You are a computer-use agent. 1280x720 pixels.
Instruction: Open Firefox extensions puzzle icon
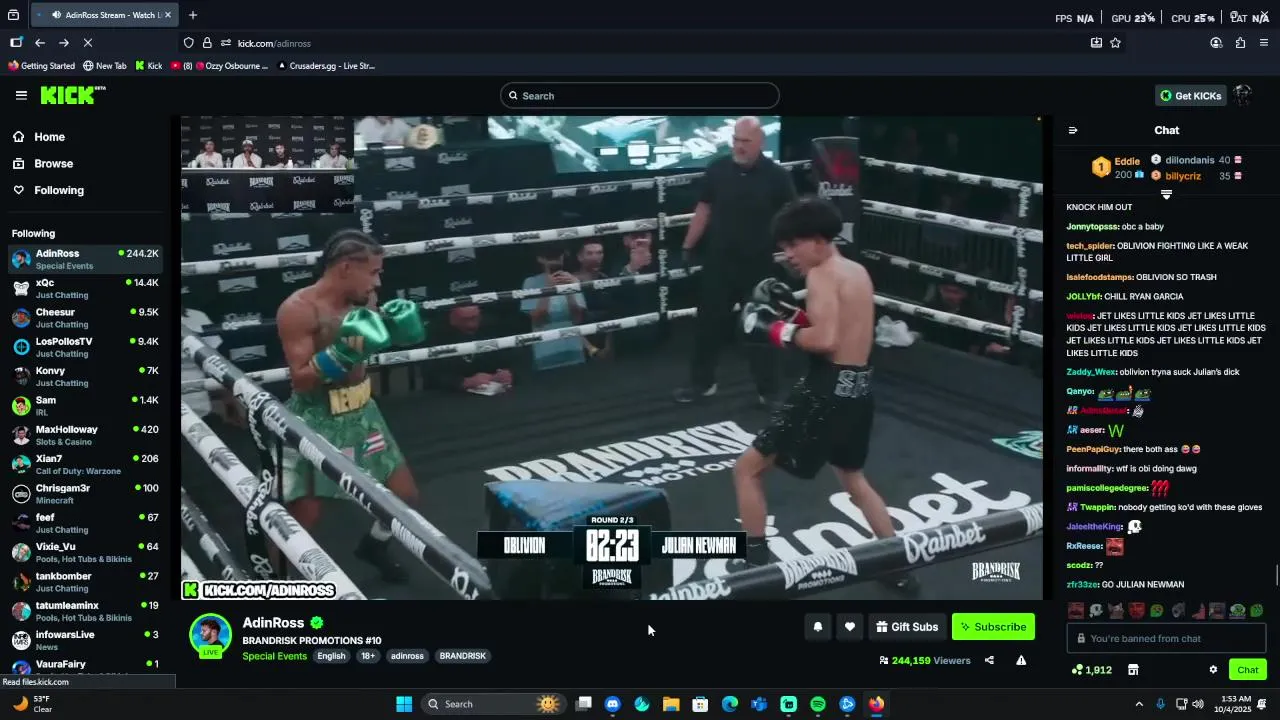tap(1240, 43)
